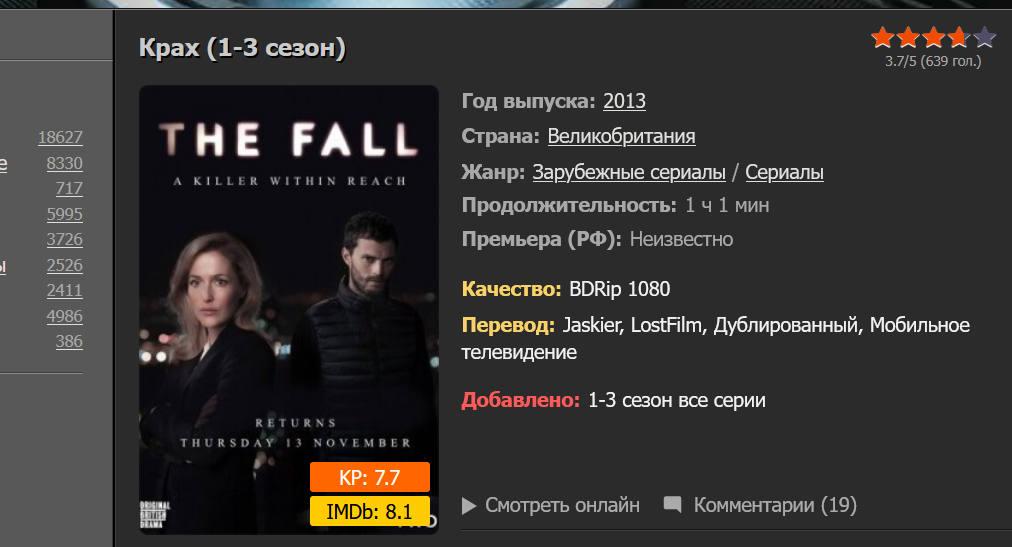The width and height of the screenshot is (1012, 547).
Task: Click the KP: 7.7 rating badge
Action: [370, 477]
